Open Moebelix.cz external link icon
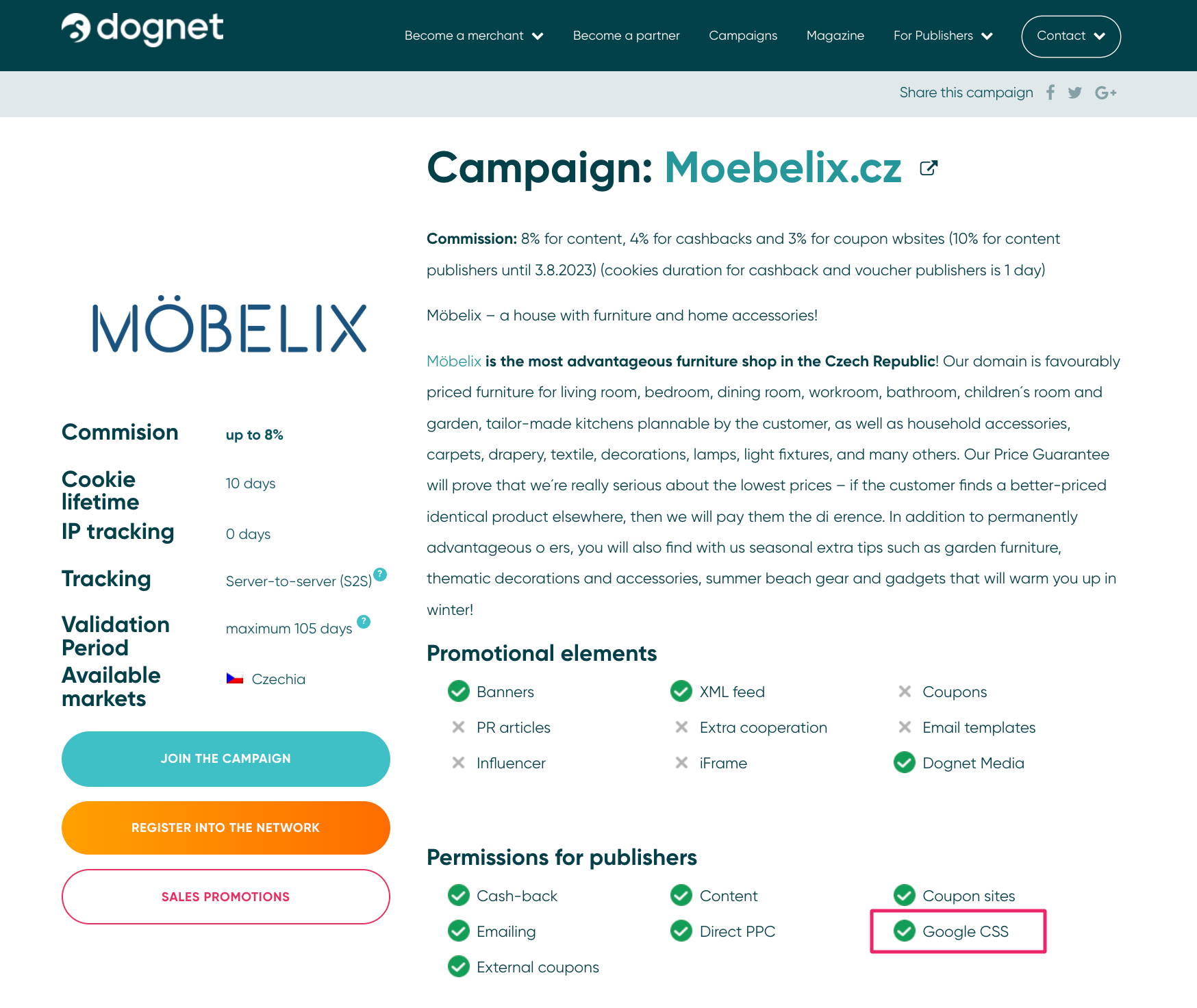This screenshot has height=1008, width=1197. pos(929,168)
